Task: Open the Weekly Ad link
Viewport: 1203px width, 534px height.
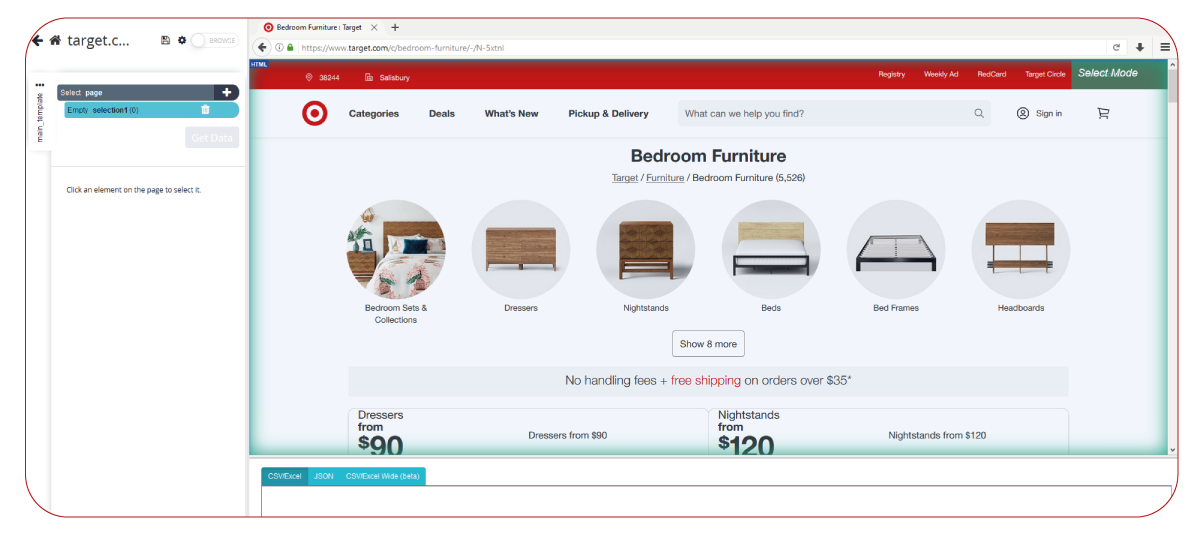Action: [x=941, y=74]
